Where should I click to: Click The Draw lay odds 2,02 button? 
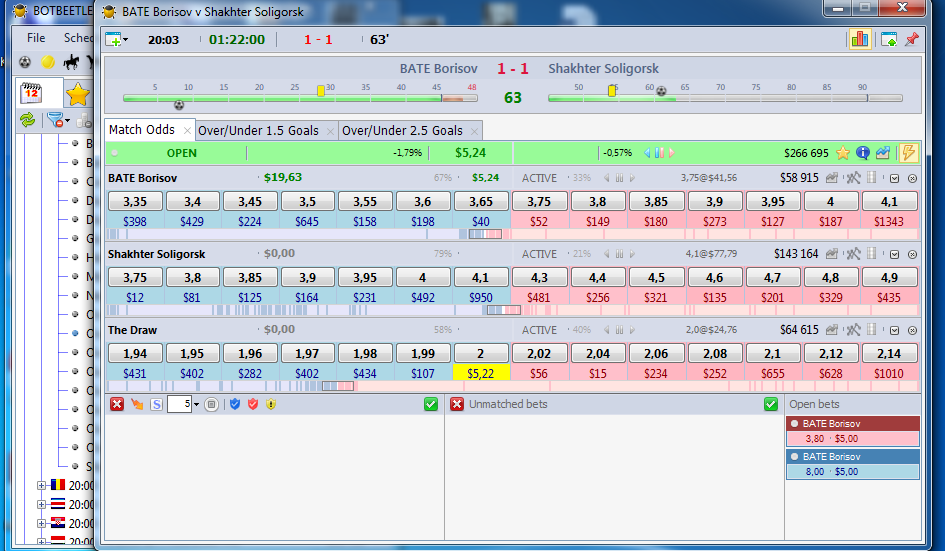pos(539,353)
